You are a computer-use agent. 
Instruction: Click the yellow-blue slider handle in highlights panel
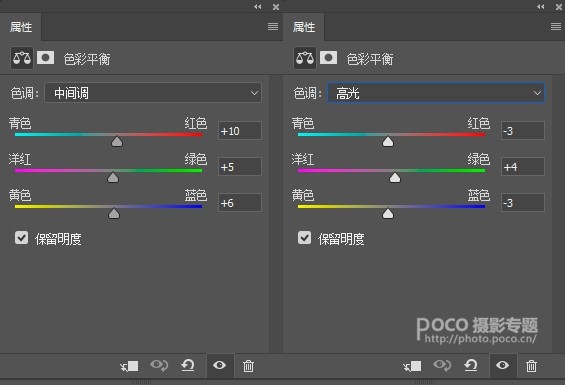tap(388, 213)
